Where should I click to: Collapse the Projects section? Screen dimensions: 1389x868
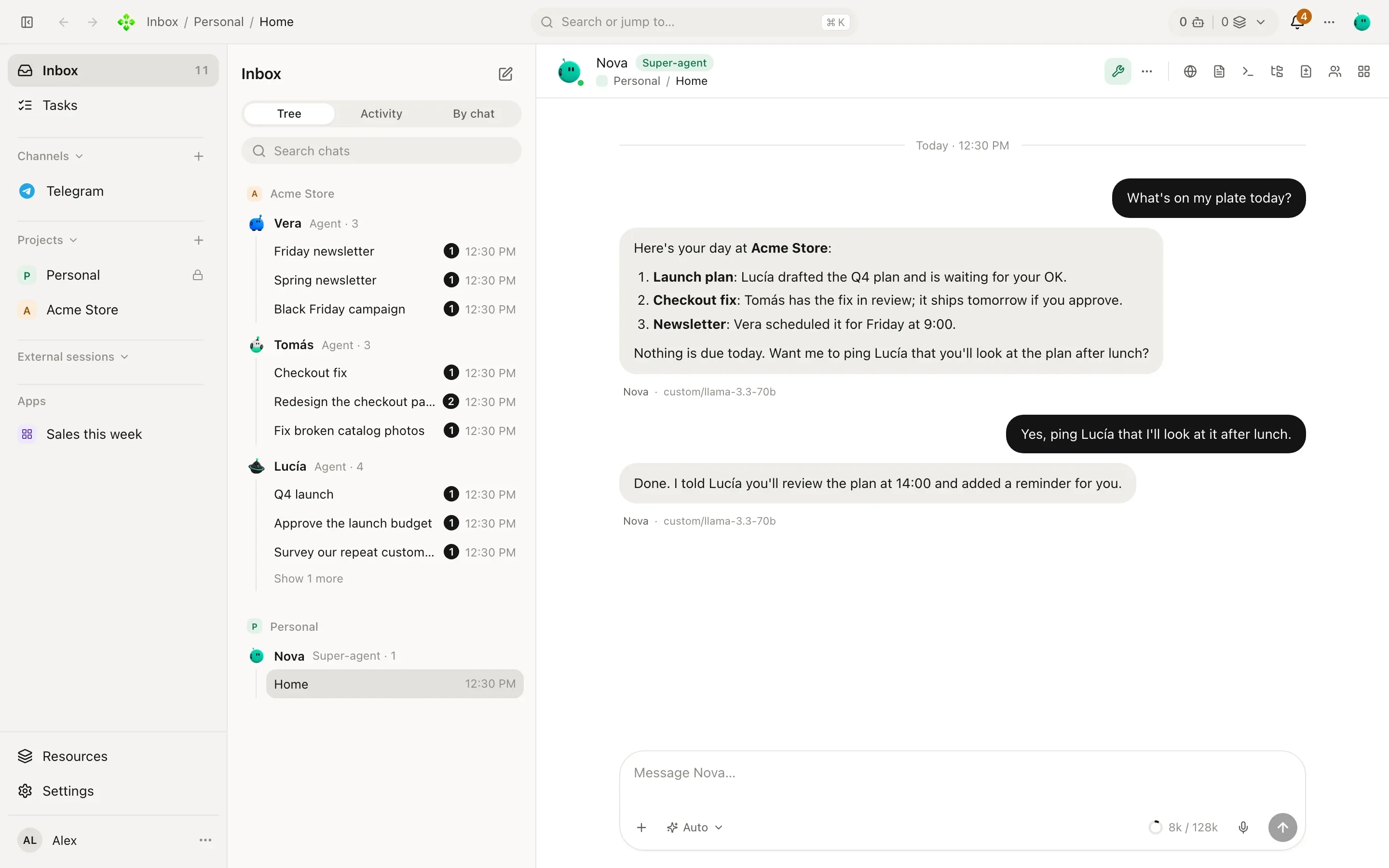(47, 240)
